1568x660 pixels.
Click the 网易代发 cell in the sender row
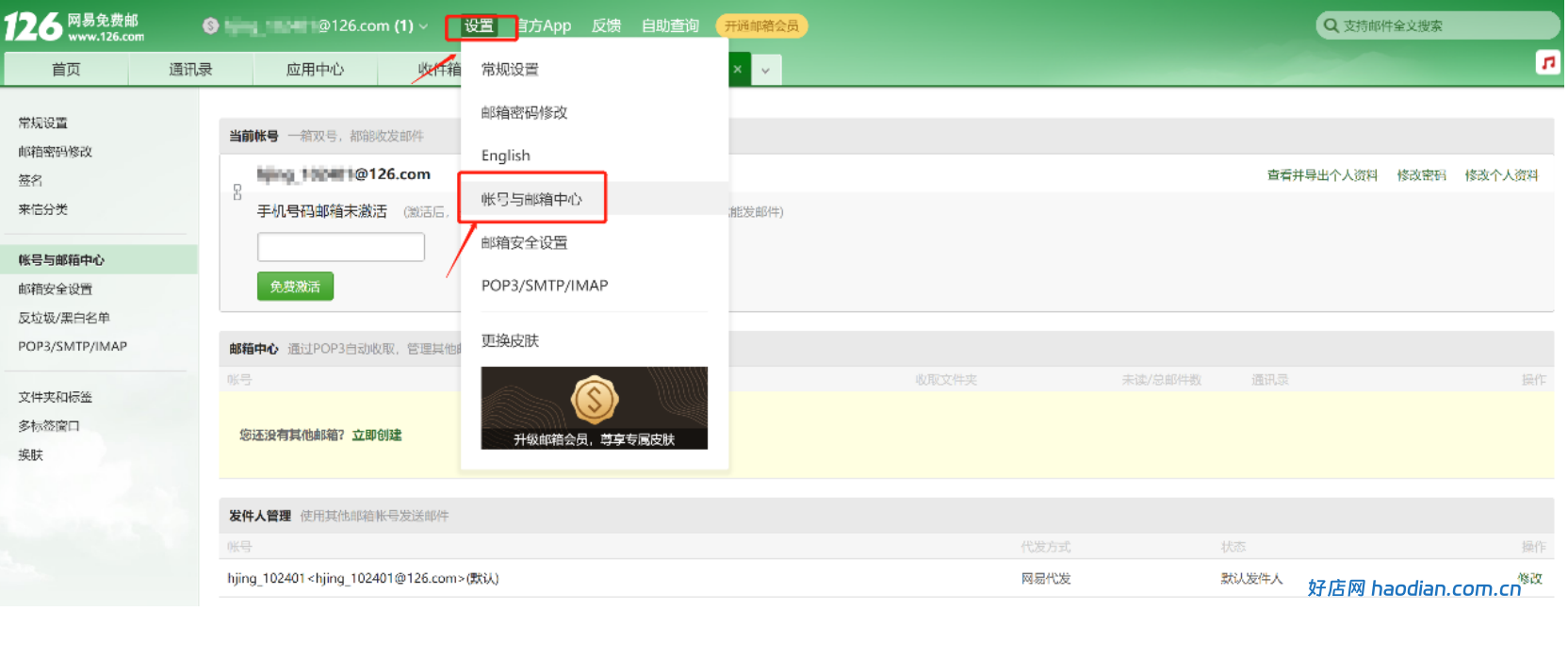pyautogui.click(x=1046, y=578)
